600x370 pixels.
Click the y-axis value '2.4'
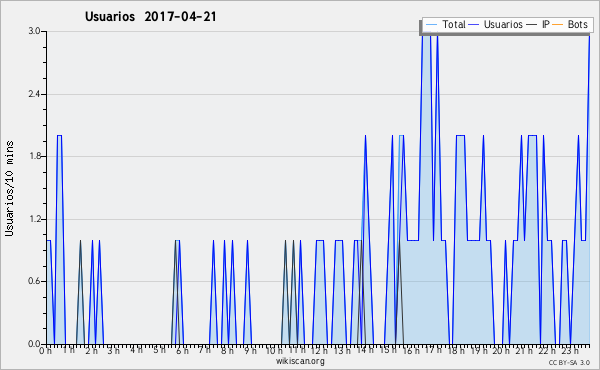coord(35,94)
